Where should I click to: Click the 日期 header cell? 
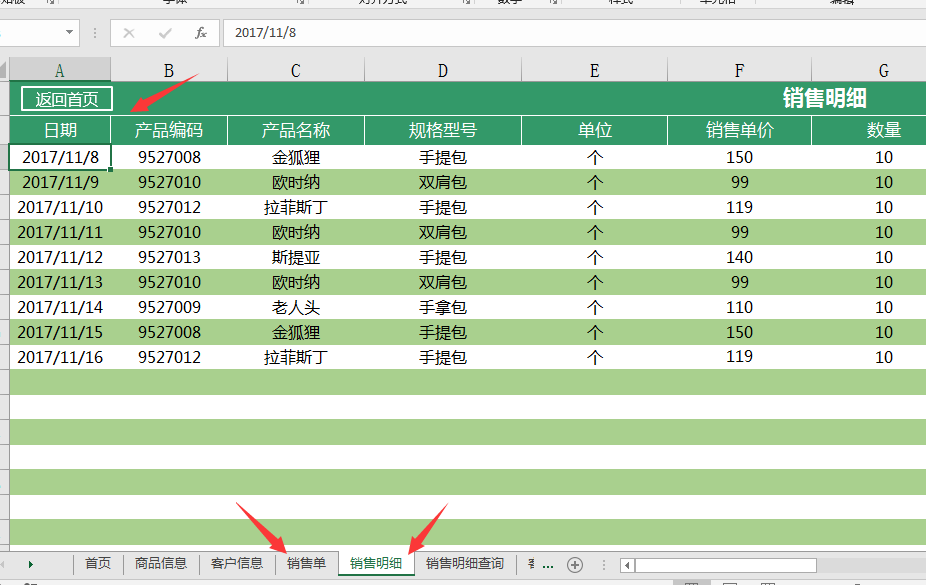pyautogui.click(x=60, y=130)
